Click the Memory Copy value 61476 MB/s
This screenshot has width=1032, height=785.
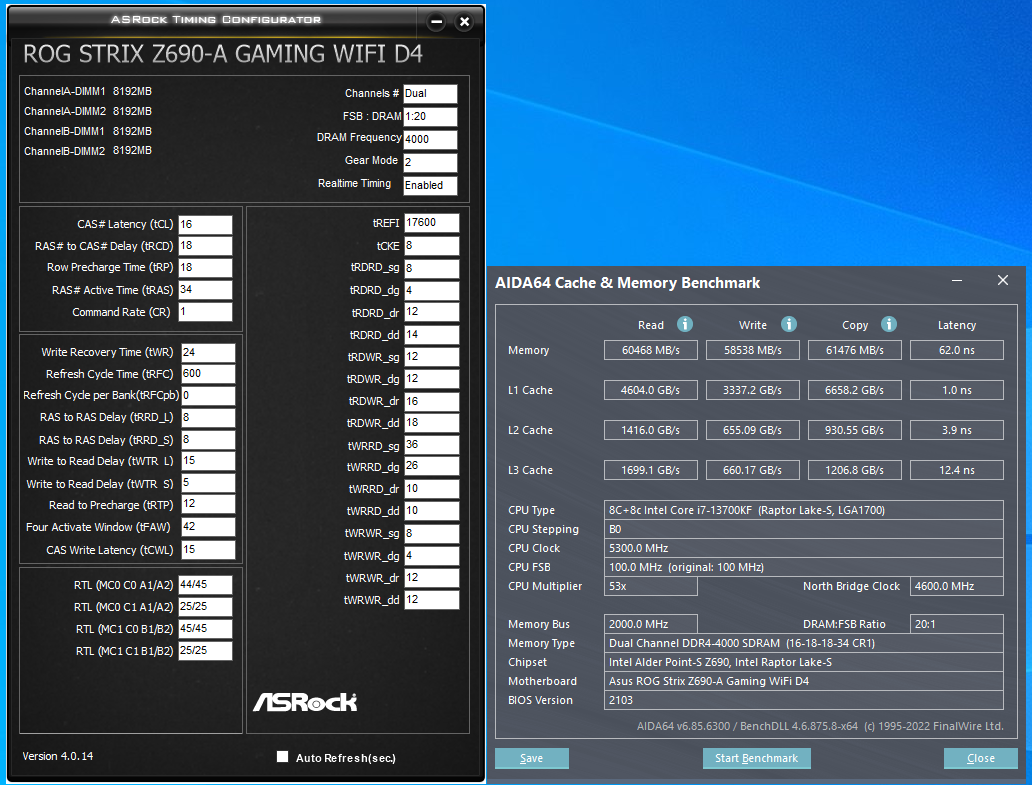pos(855,350)
